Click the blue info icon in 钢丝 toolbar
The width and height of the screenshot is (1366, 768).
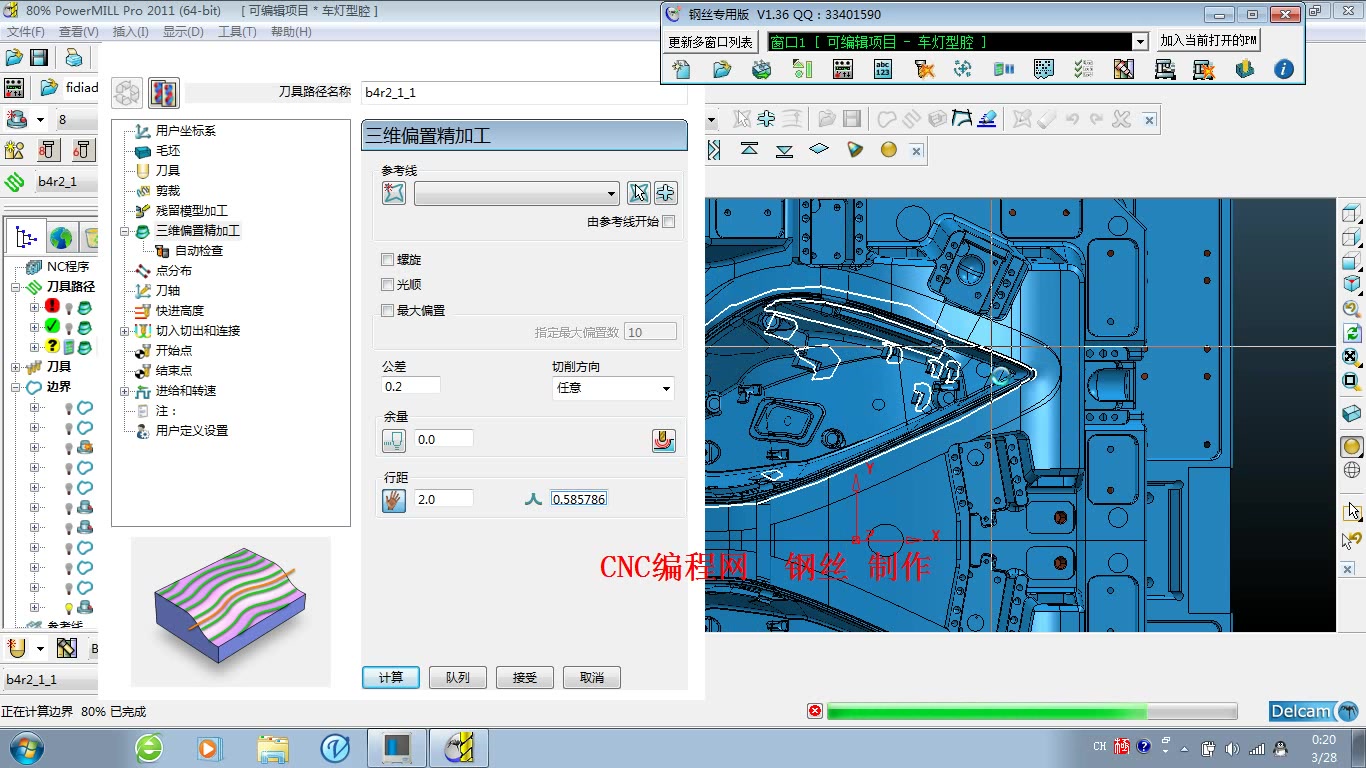(1284, 69)
